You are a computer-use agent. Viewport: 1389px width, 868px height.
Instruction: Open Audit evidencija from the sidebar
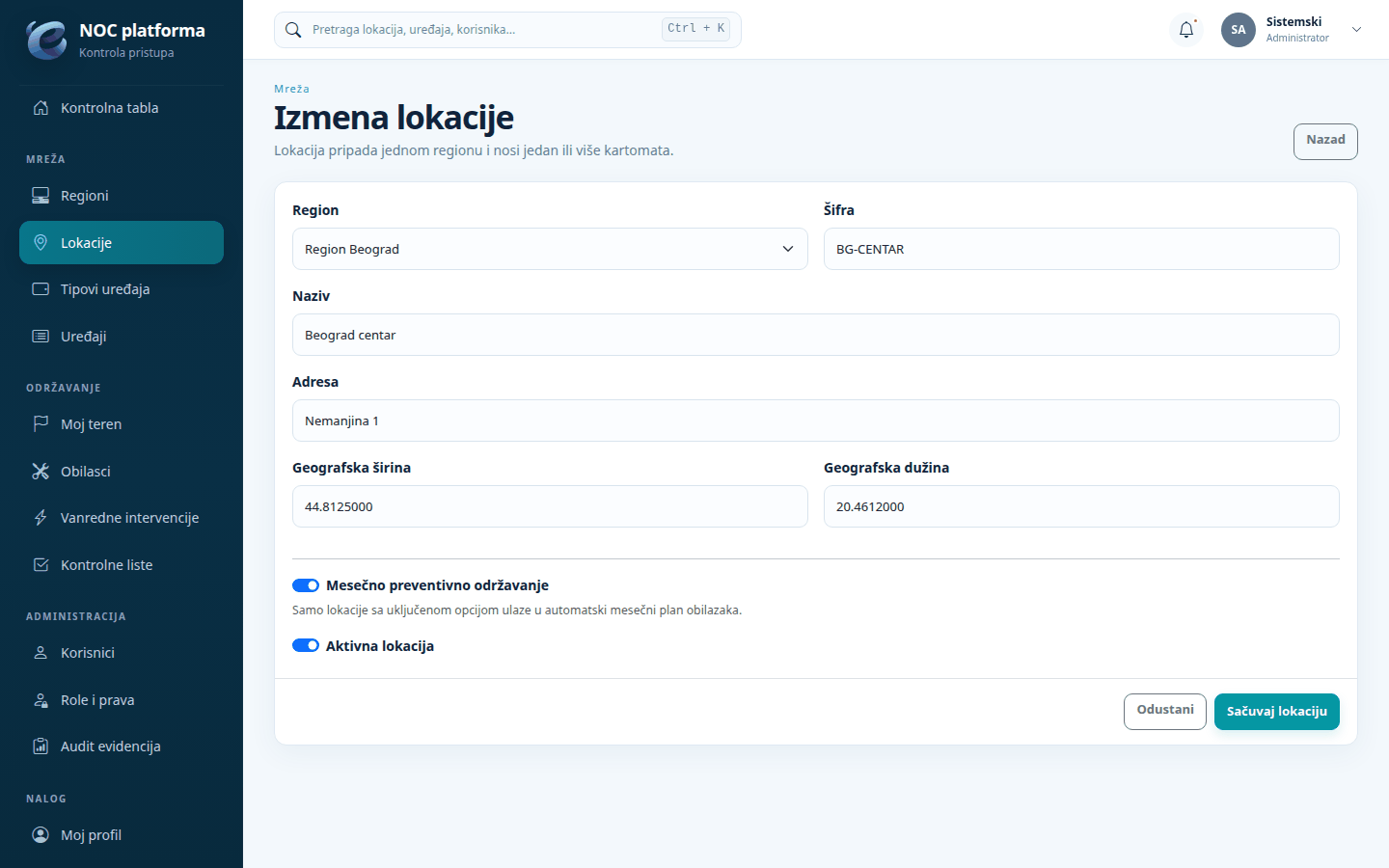pos(122,746)
